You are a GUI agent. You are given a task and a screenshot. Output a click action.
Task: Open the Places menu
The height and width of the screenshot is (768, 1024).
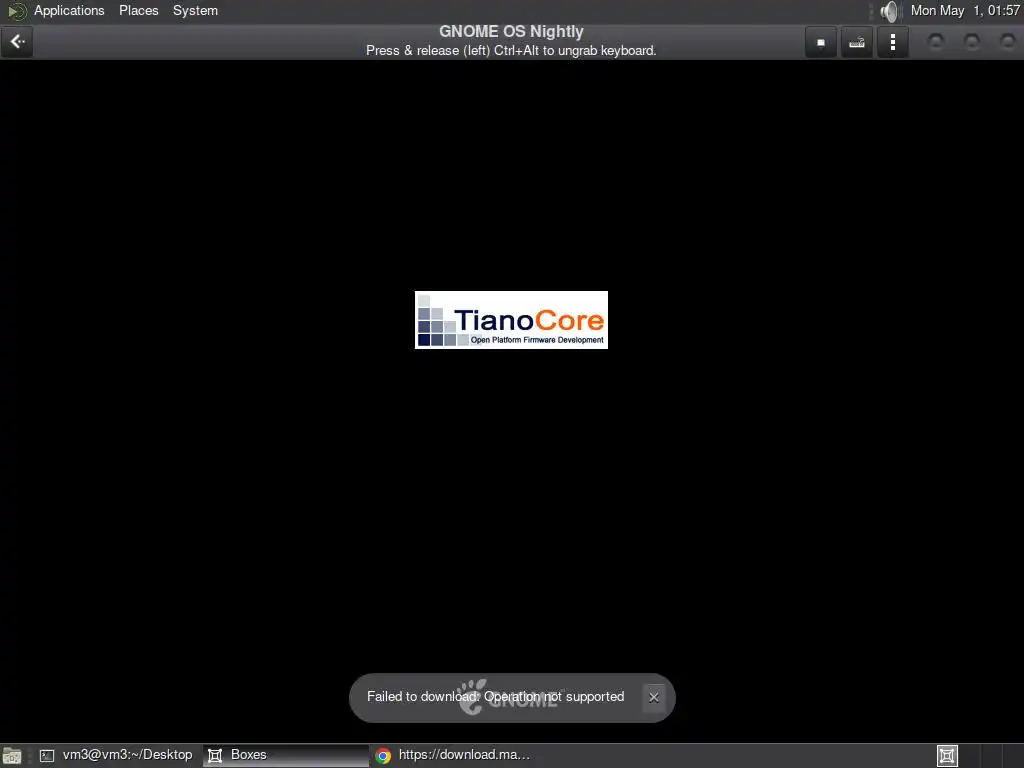click(138, 10)
